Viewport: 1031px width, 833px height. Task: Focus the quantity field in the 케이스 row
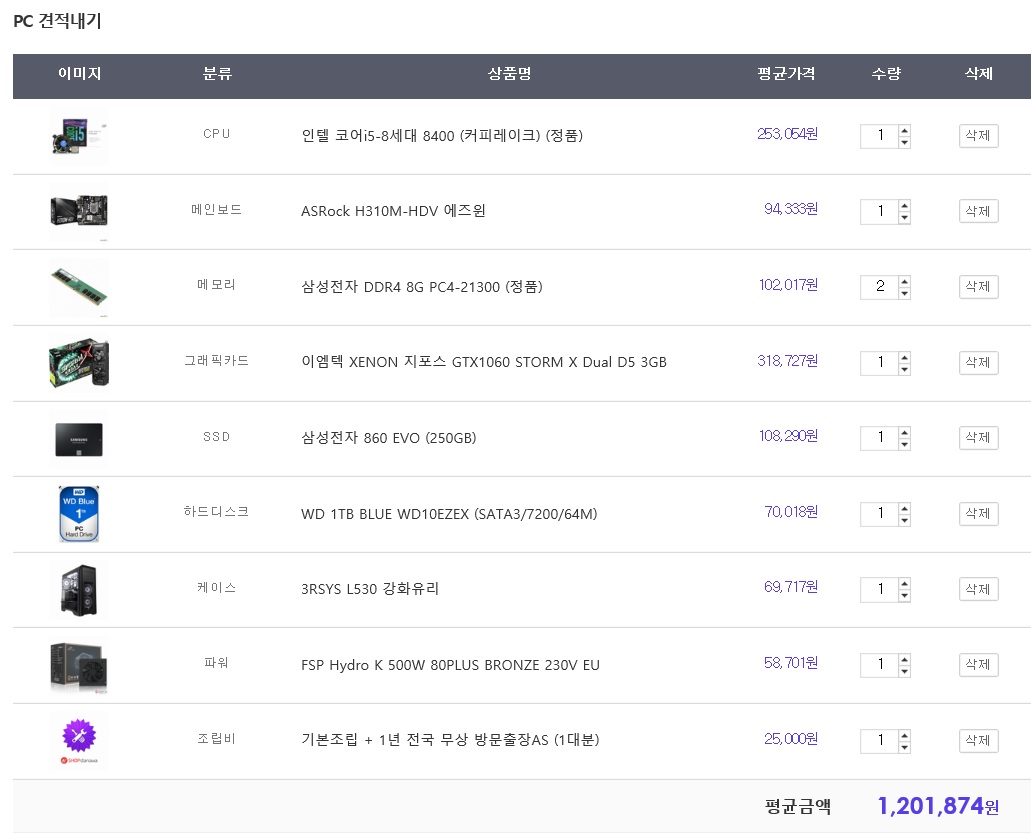(x=880, y=589)
